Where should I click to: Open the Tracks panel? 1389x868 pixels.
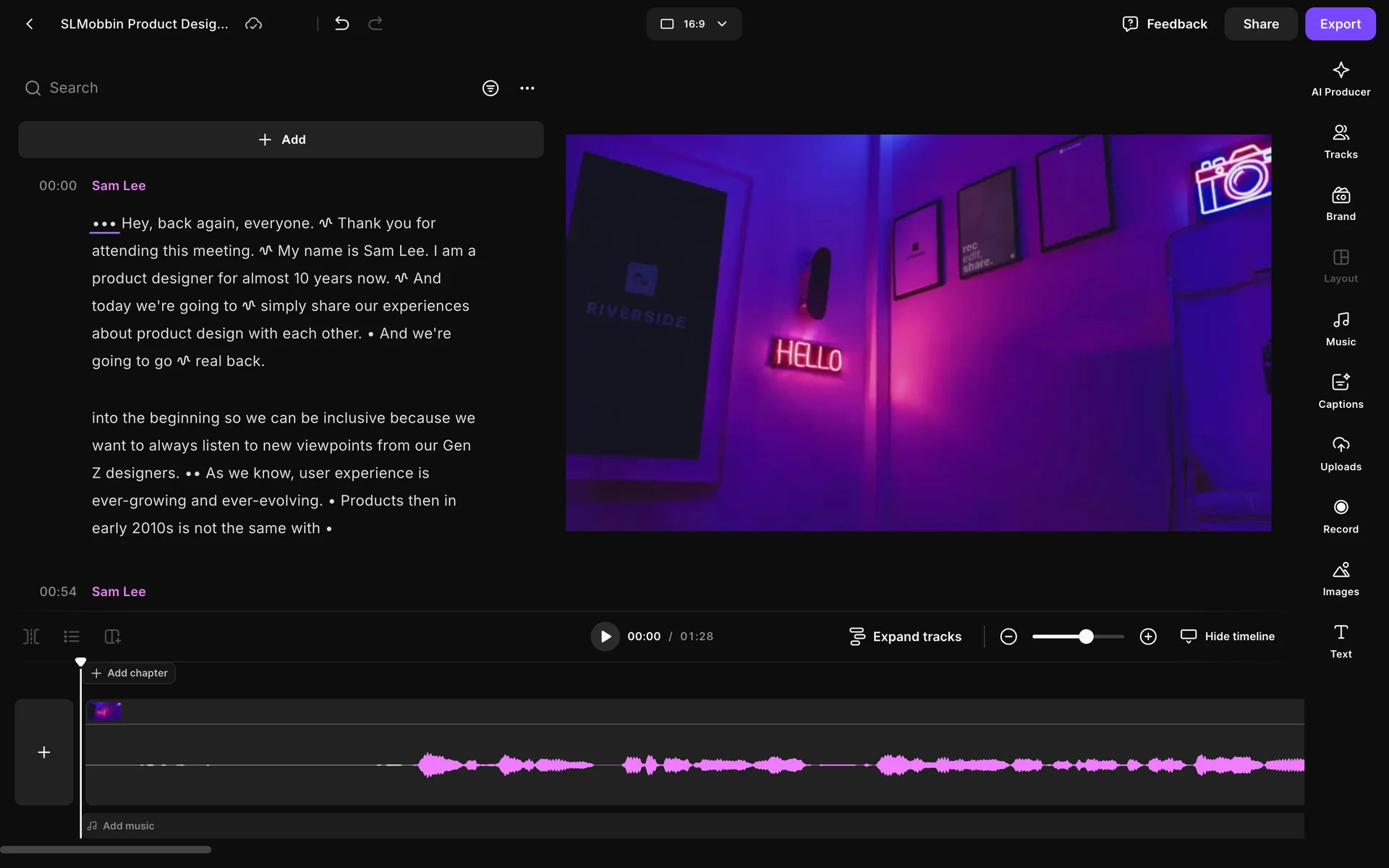pos(1340,141)
